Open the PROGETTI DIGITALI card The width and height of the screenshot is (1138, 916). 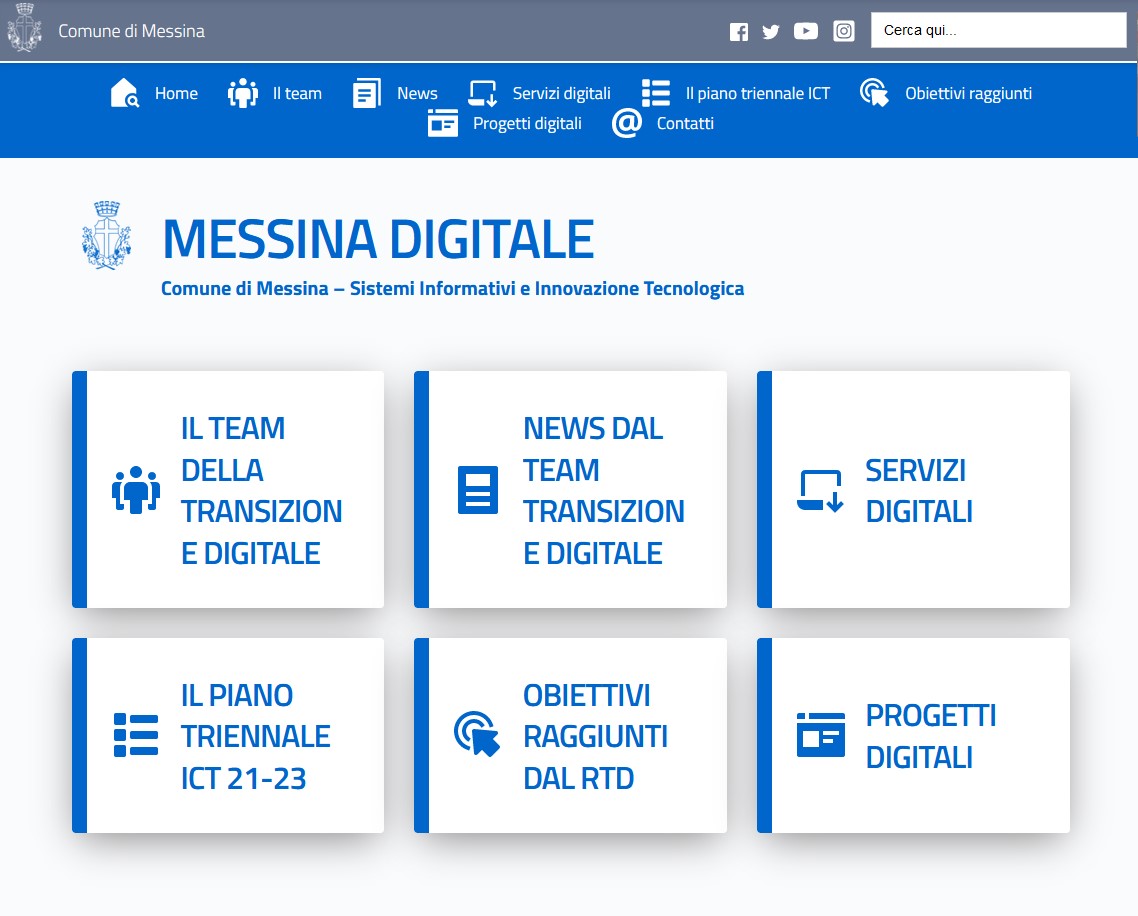(x=913, y=735)
